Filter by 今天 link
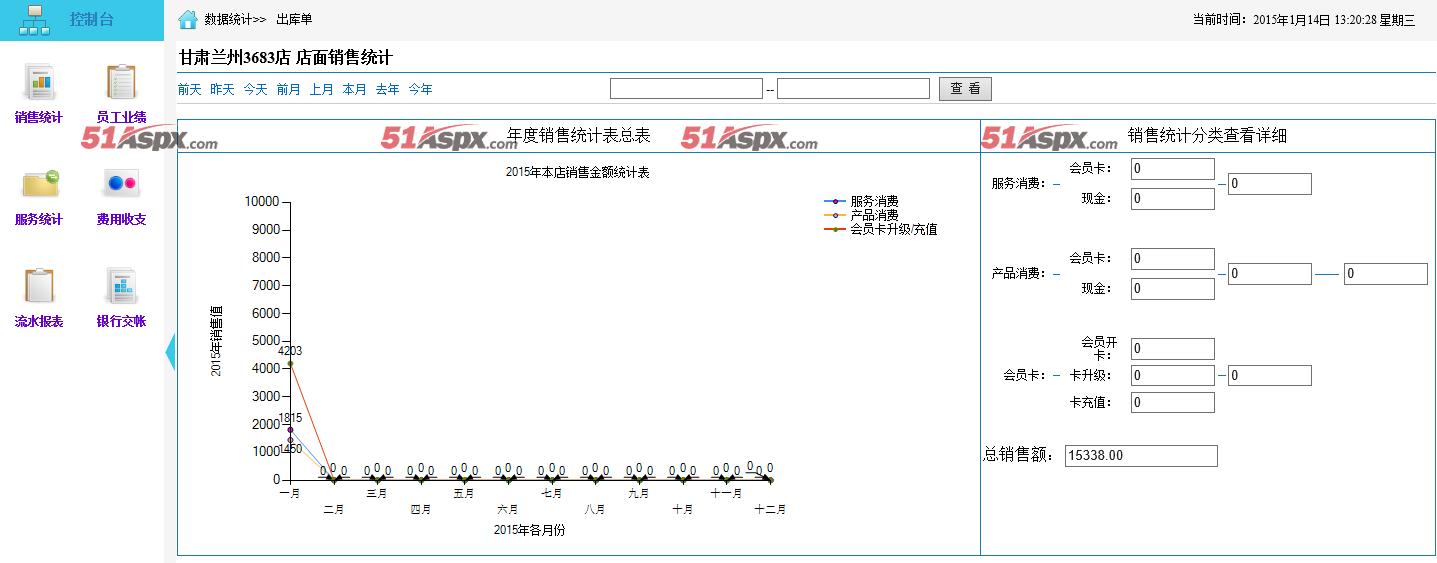The width and height of the screenshot is (1437, 563). click(x=255, y=89)
